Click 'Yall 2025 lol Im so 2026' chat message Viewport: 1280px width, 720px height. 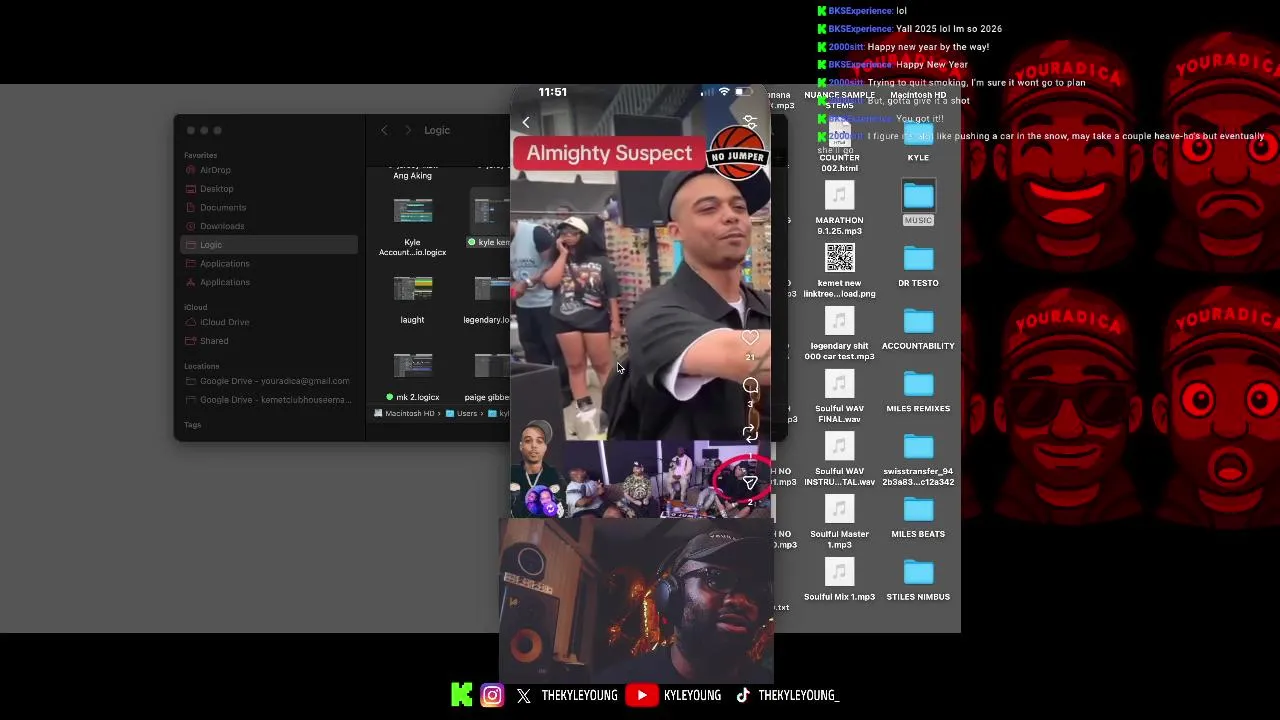pyautogui.click(x=948, y=29)
